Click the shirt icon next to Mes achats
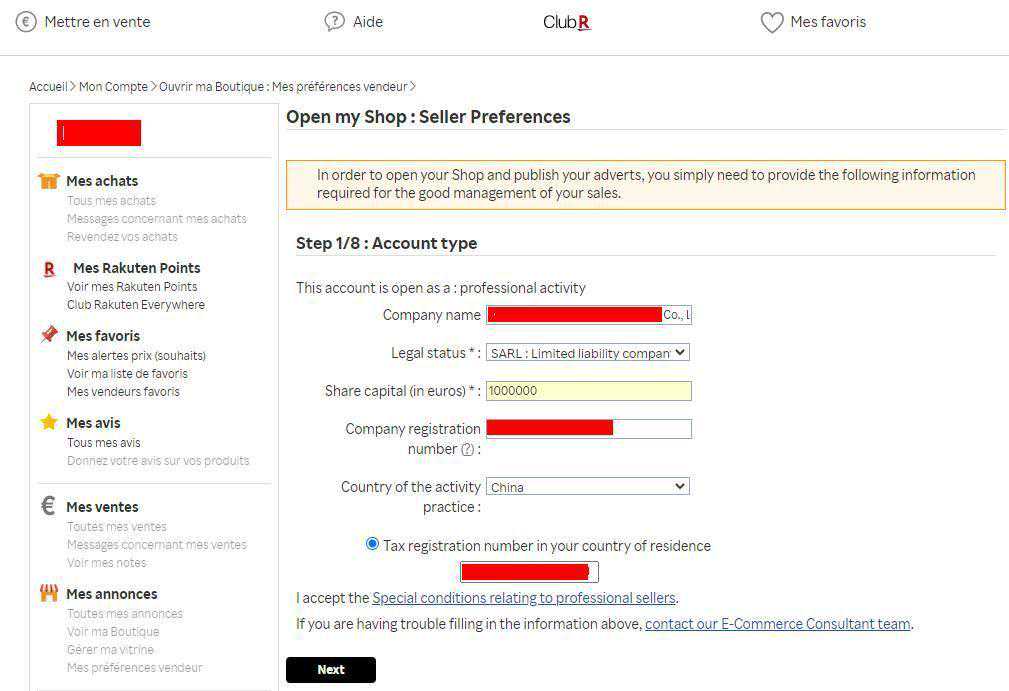The width and height of the screenshot is (1009, 691). tap(49, 181)
